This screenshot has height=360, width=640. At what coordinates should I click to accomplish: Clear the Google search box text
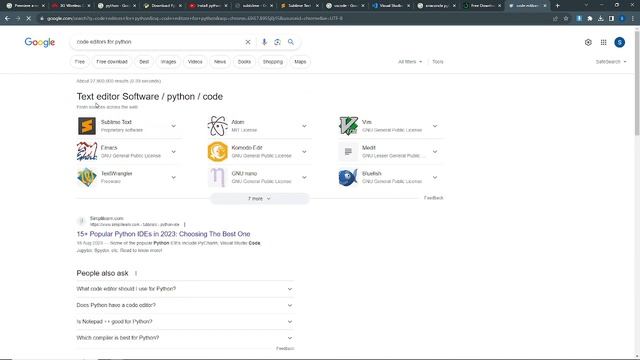pos(248,42)
